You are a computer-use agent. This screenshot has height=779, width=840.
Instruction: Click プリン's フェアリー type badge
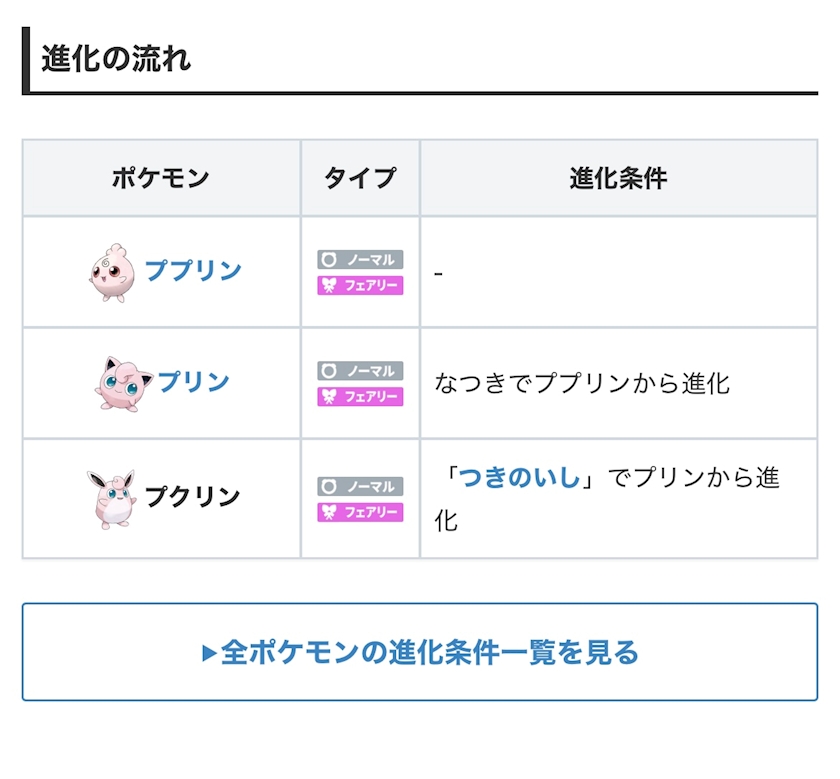click(x=360, y=396)
